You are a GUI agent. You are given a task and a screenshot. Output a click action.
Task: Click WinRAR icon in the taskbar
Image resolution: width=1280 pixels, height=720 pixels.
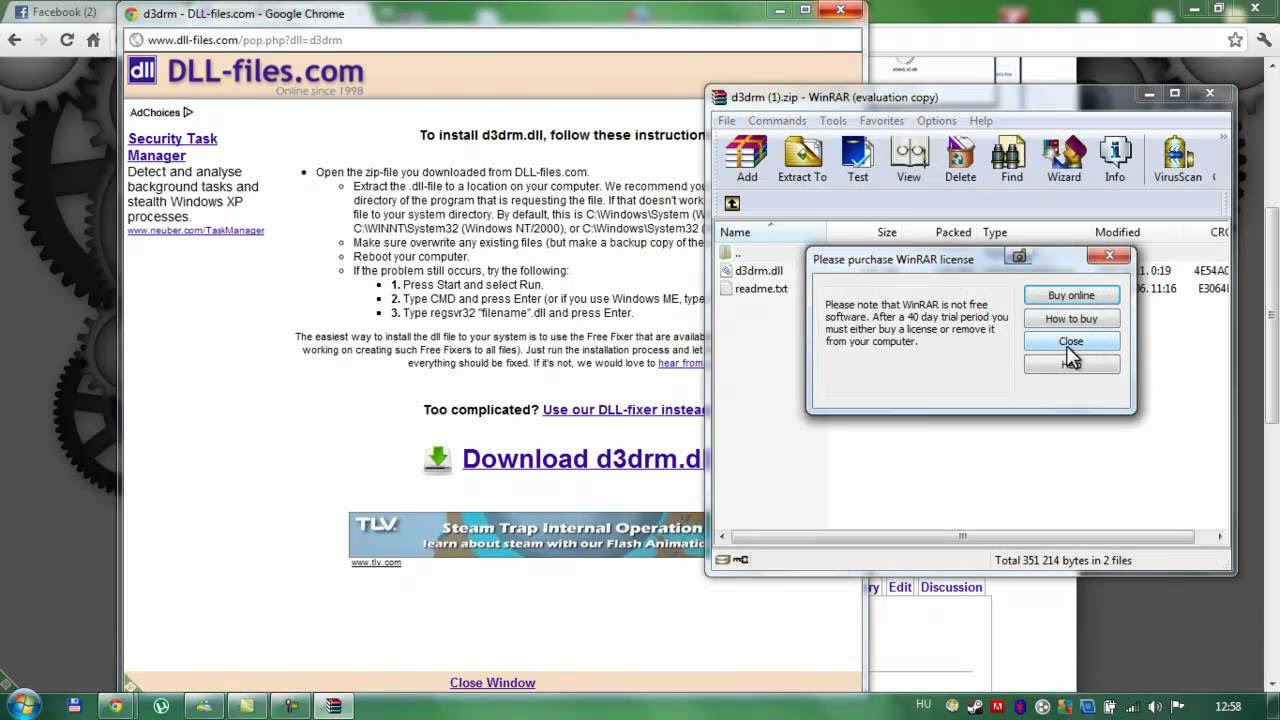click(x=333, y=706)
